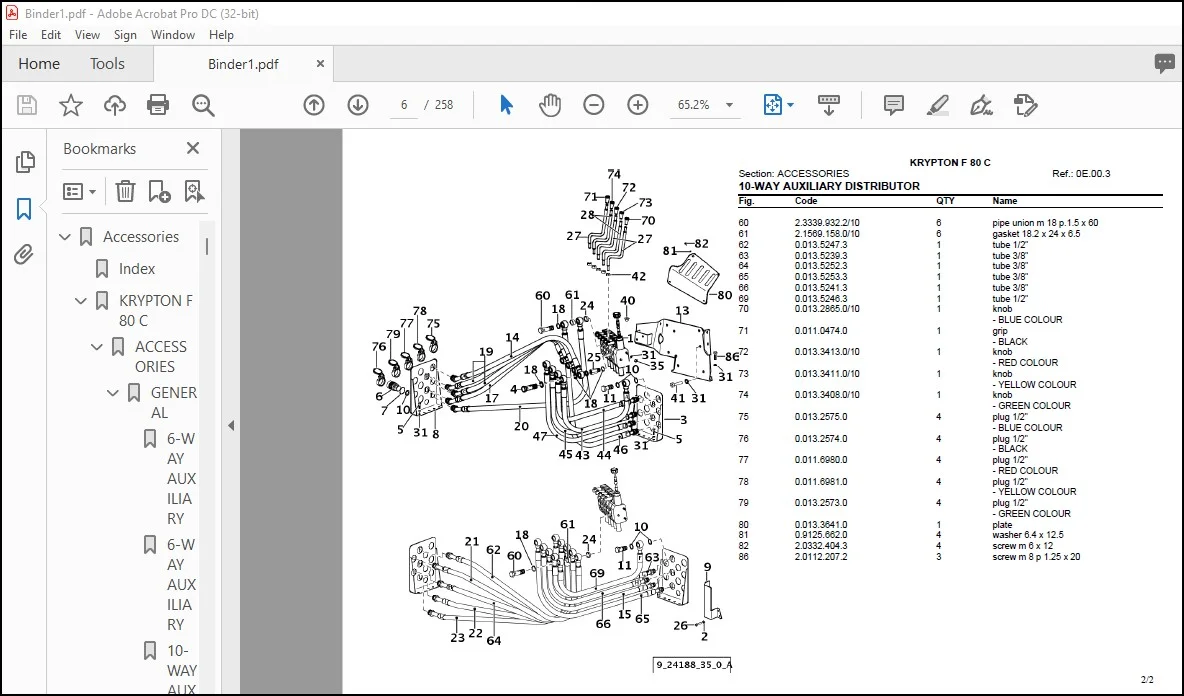Go to next page arrow
1184x696 pixels.
pos(358,105)
